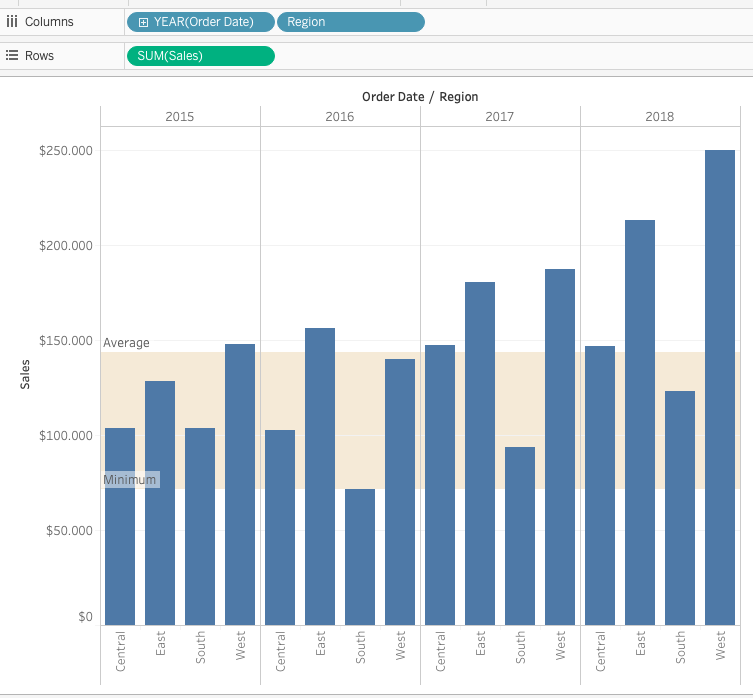Click the highlighted Minimum reference label
Image resolution: width=753 pixels, height=698 pixels.
point(132,479)
